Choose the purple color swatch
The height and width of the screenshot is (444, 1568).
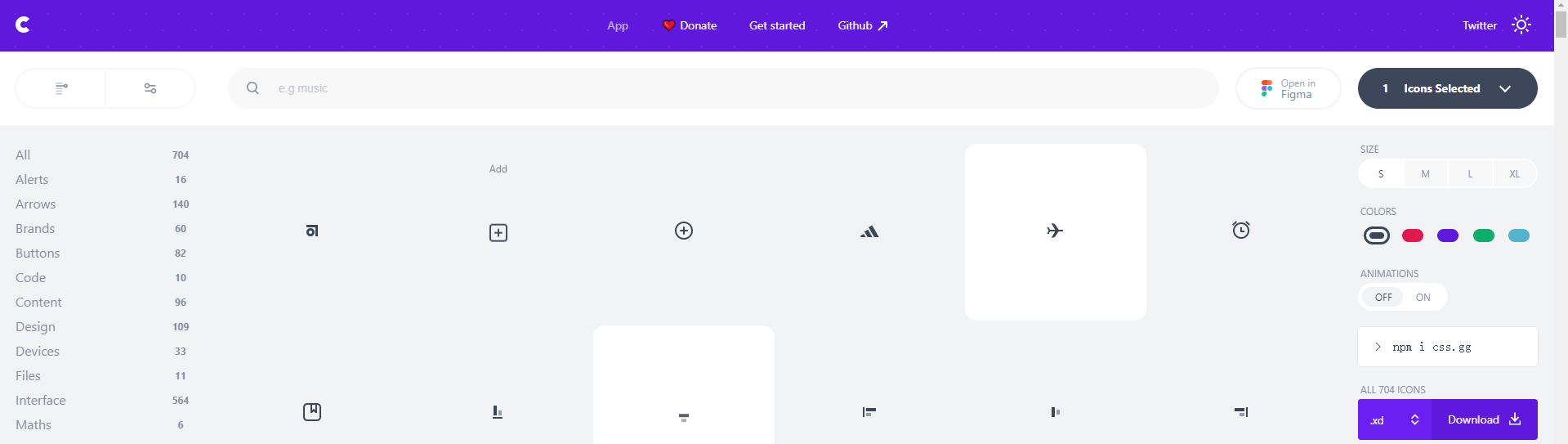click(x=1448, y=235)
